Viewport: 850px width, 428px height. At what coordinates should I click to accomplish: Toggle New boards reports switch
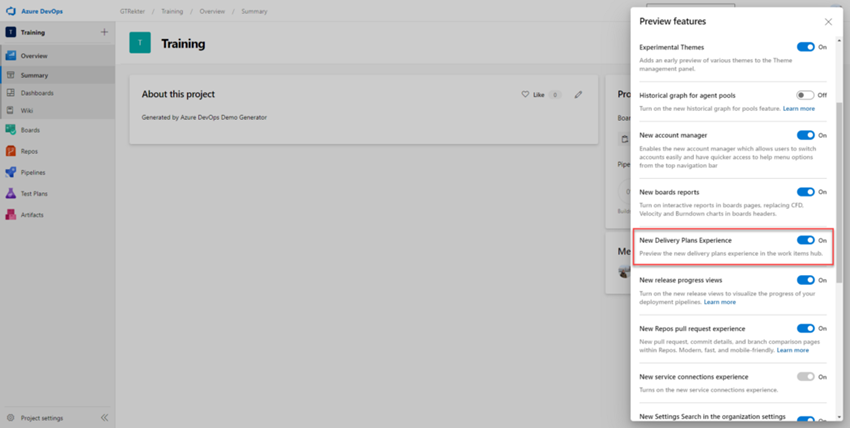pos(806,192)
